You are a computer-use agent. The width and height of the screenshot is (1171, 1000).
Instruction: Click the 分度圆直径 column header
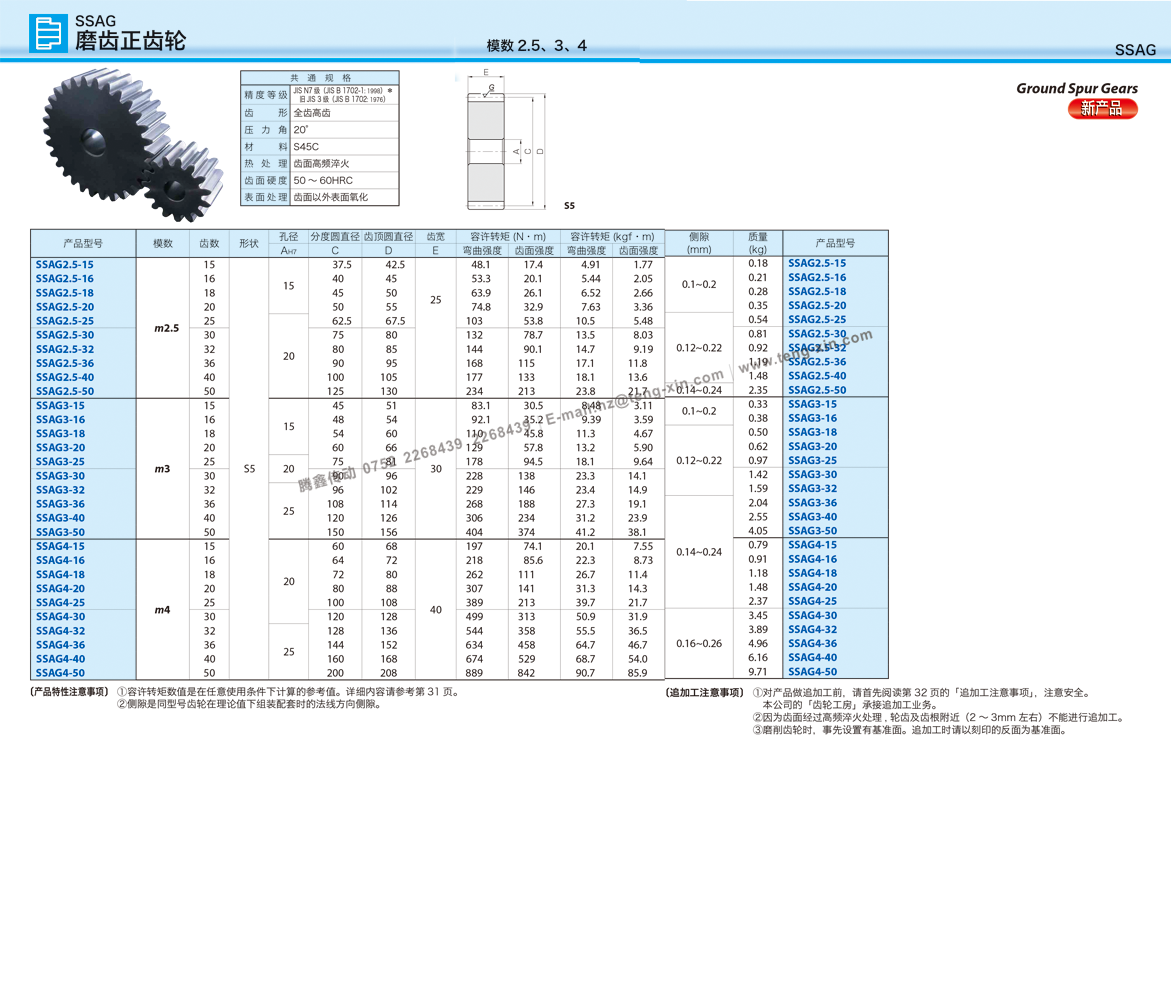pos(335,237)
